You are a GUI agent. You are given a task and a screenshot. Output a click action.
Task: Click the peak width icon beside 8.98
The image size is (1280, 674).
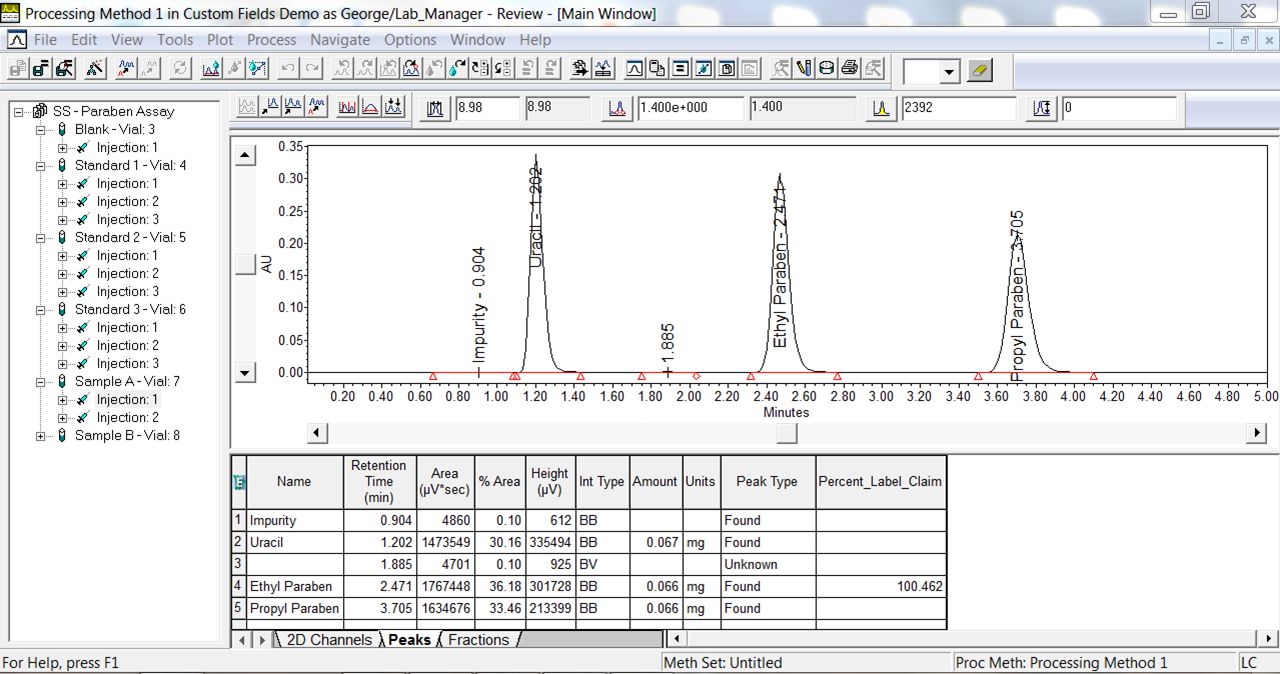(x=435, y=108)
